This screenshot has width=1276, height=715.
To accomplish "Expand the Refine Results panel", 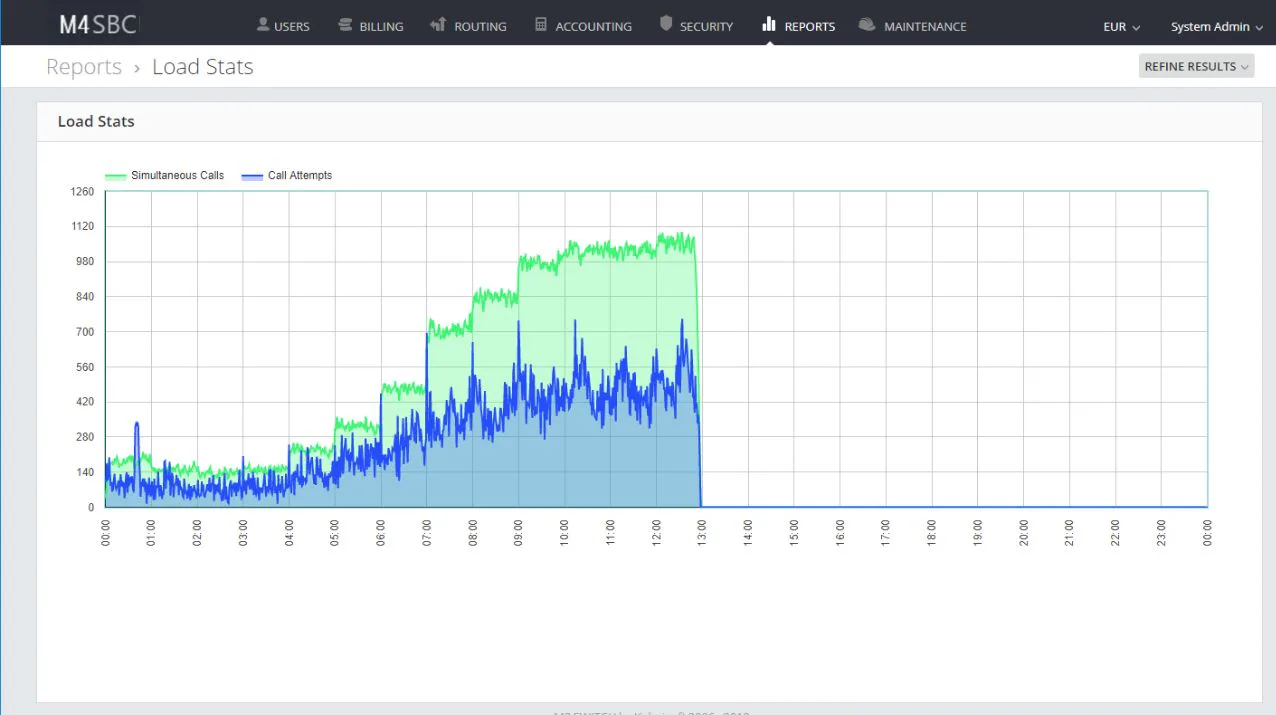I will (x=1196, y=66).
